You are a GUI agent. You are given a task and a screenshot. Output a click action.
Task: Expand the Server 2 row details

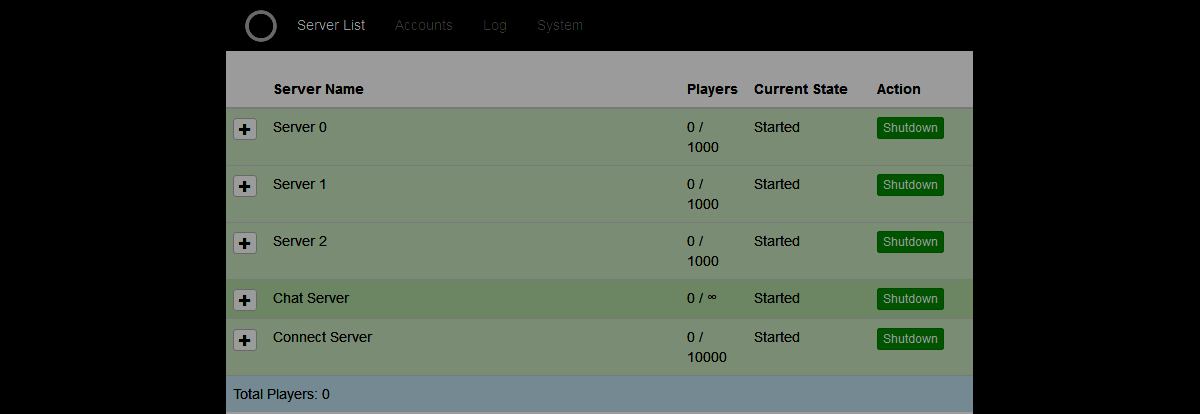(x=245, y=244)
